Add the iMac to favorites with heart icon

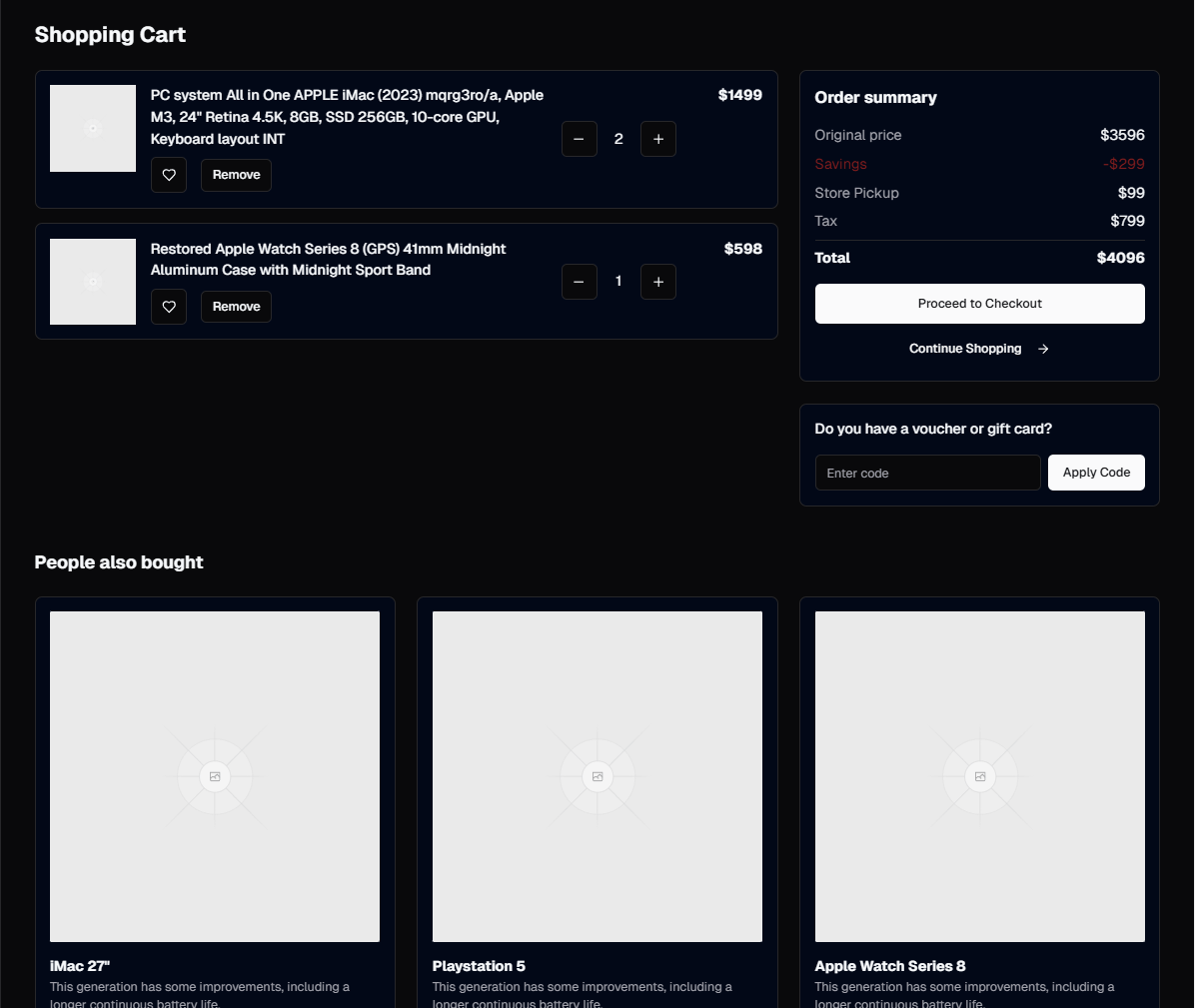(169, 175)
